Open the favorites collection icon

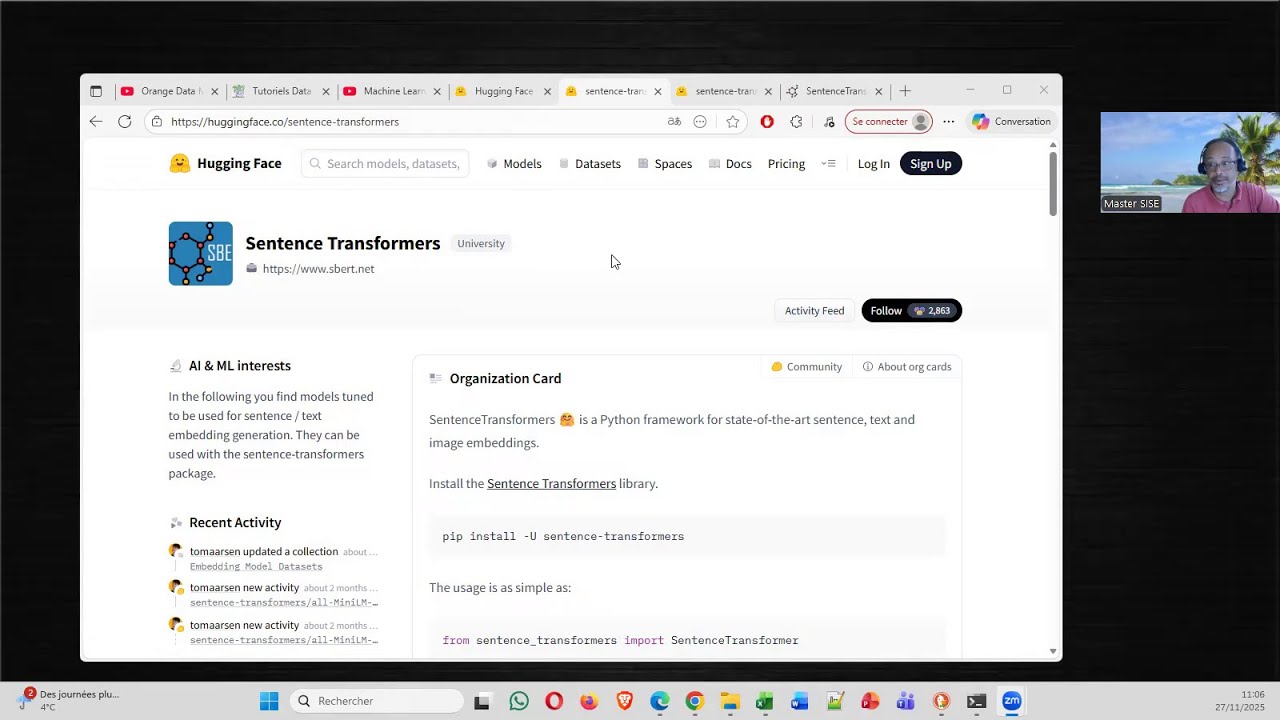(829, 122)
